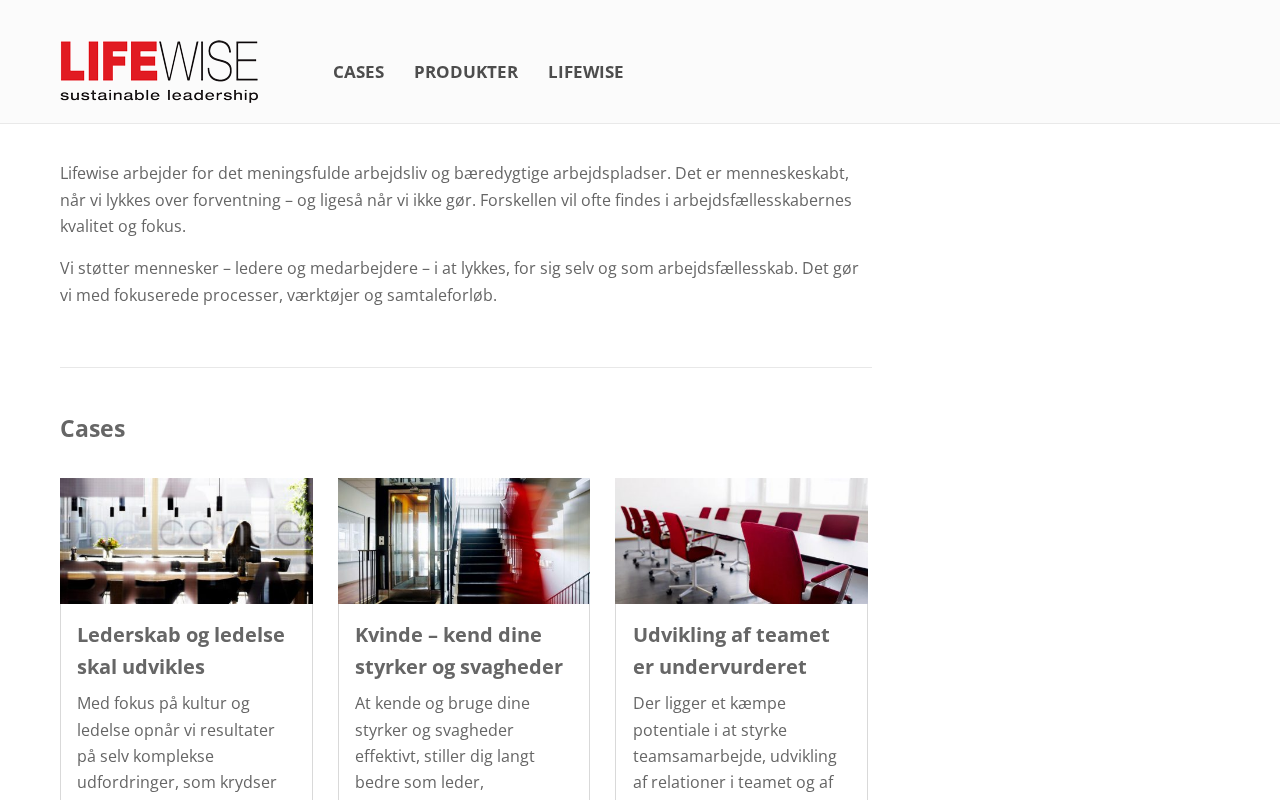This screenshot has width=1280, height=800.
Task: Click the red 'LIFE' part of logo
Action: point(109,60)
